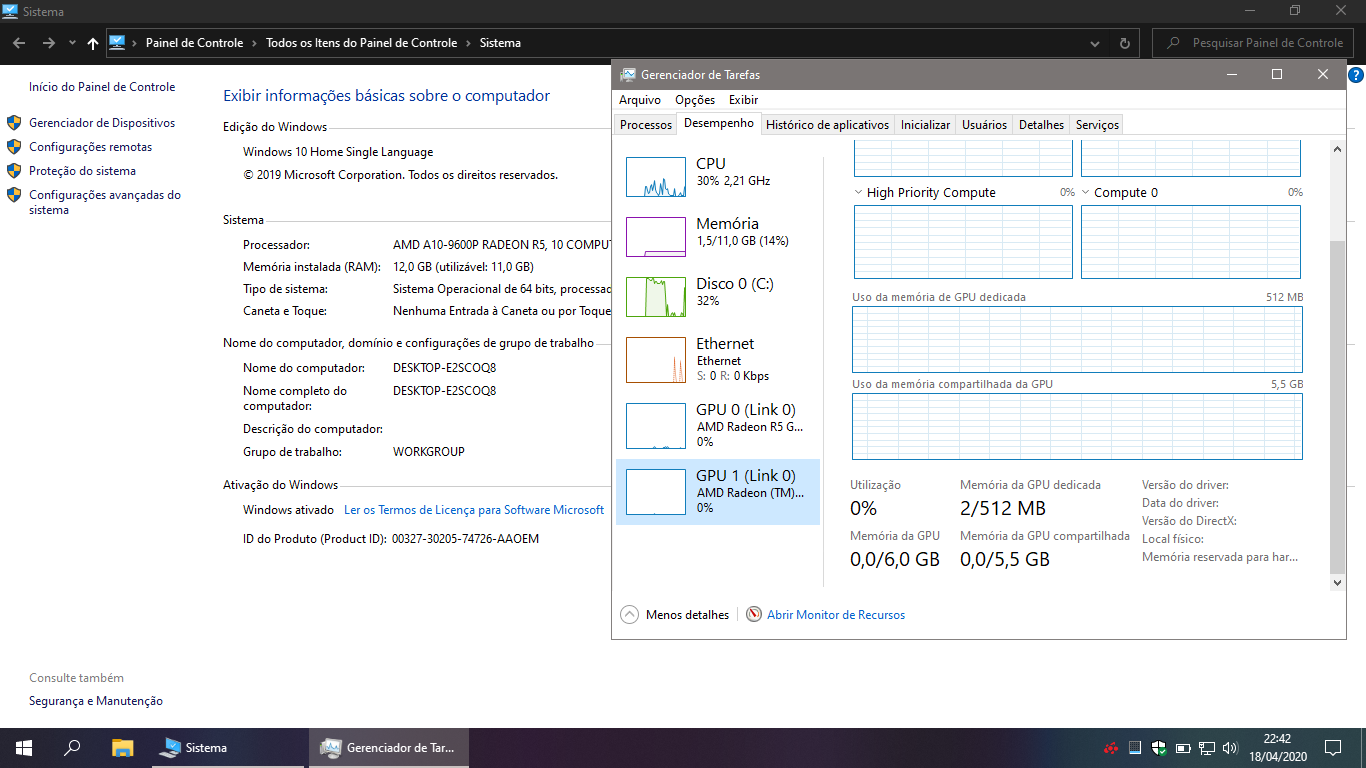Viewport: 1366px width, 768px height.
Task: Click the Windows Security shield tray icon
Action: (x=1159, y=748)
